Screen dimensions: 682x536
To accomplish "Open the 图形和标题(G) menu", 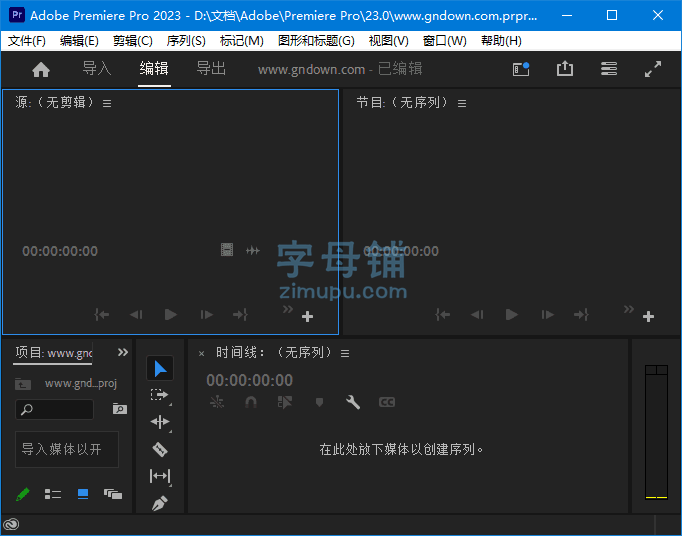I will [x=316, y=41].
